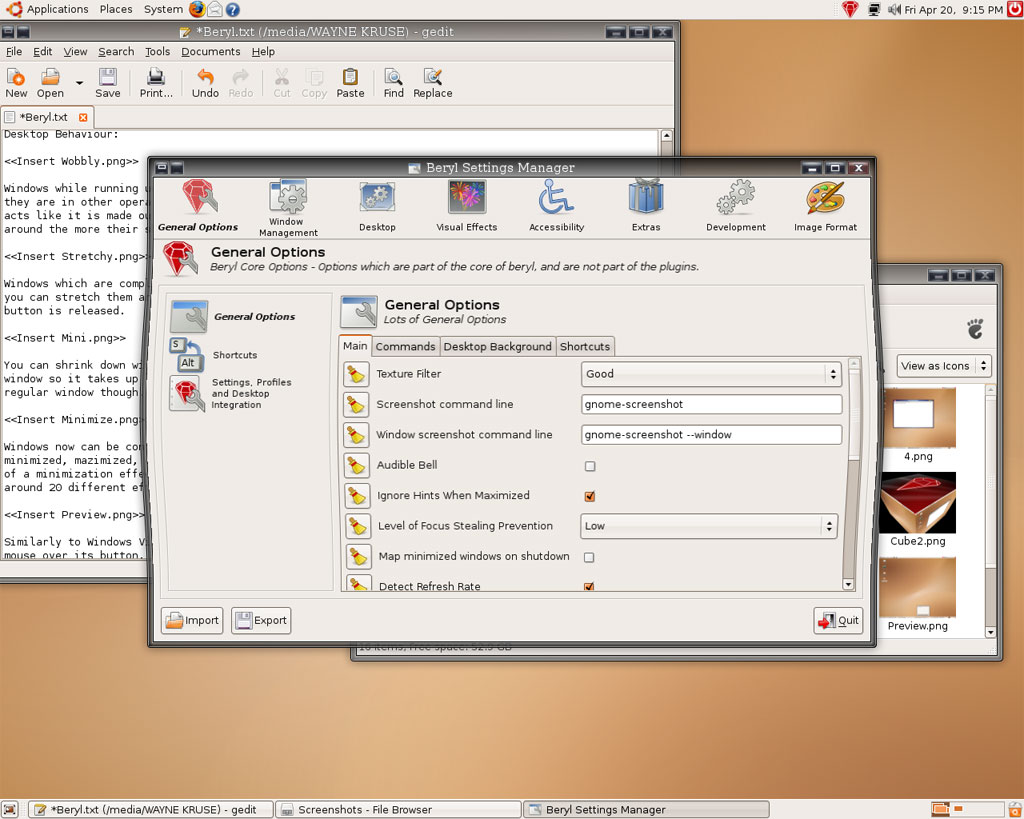Screen dimensions: 1024x819
Task: Click the Import button
Action: pos(192,620)
